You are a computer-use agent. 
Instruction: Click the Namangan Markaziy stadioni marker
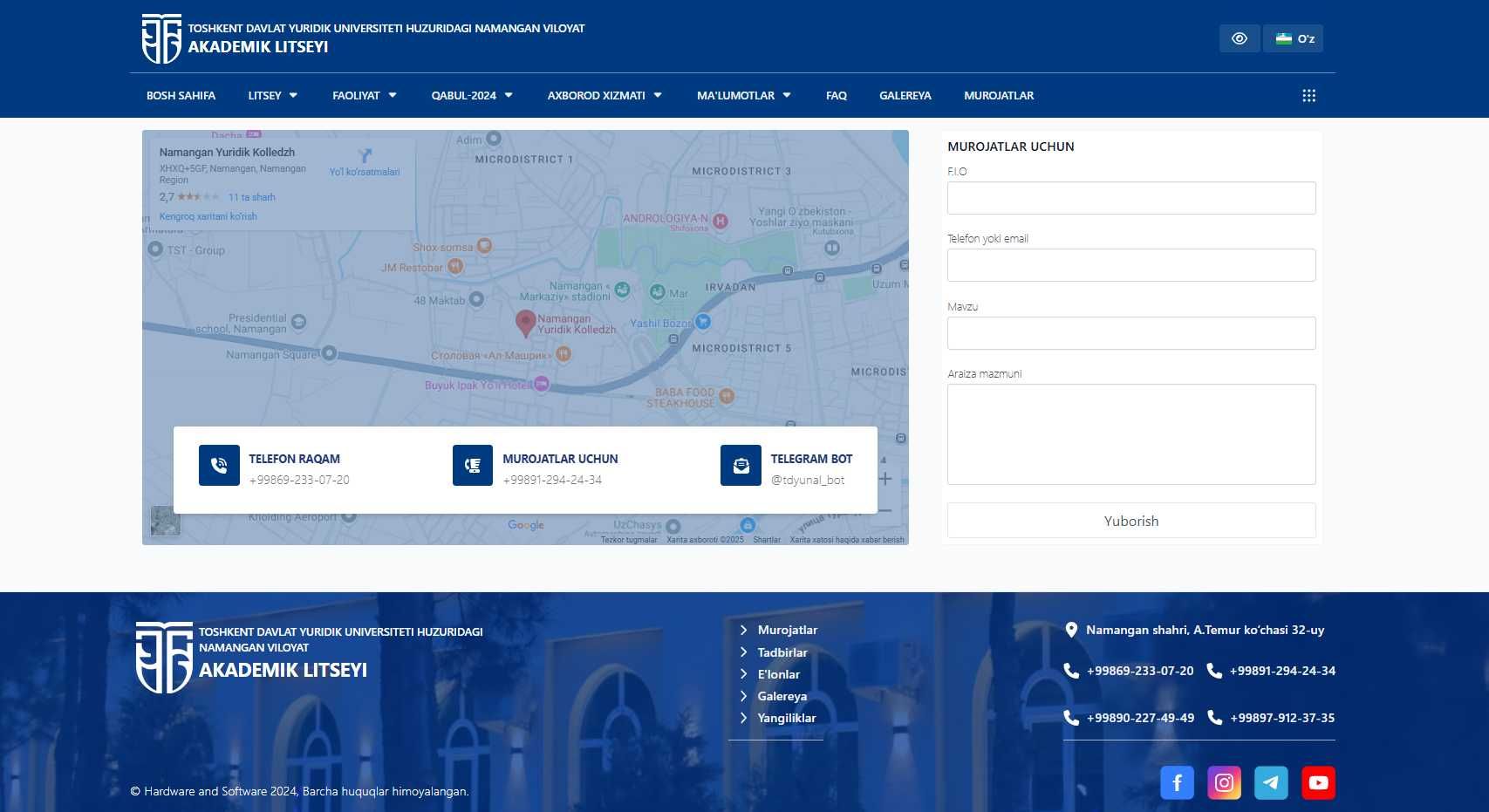tap(622, 290)
